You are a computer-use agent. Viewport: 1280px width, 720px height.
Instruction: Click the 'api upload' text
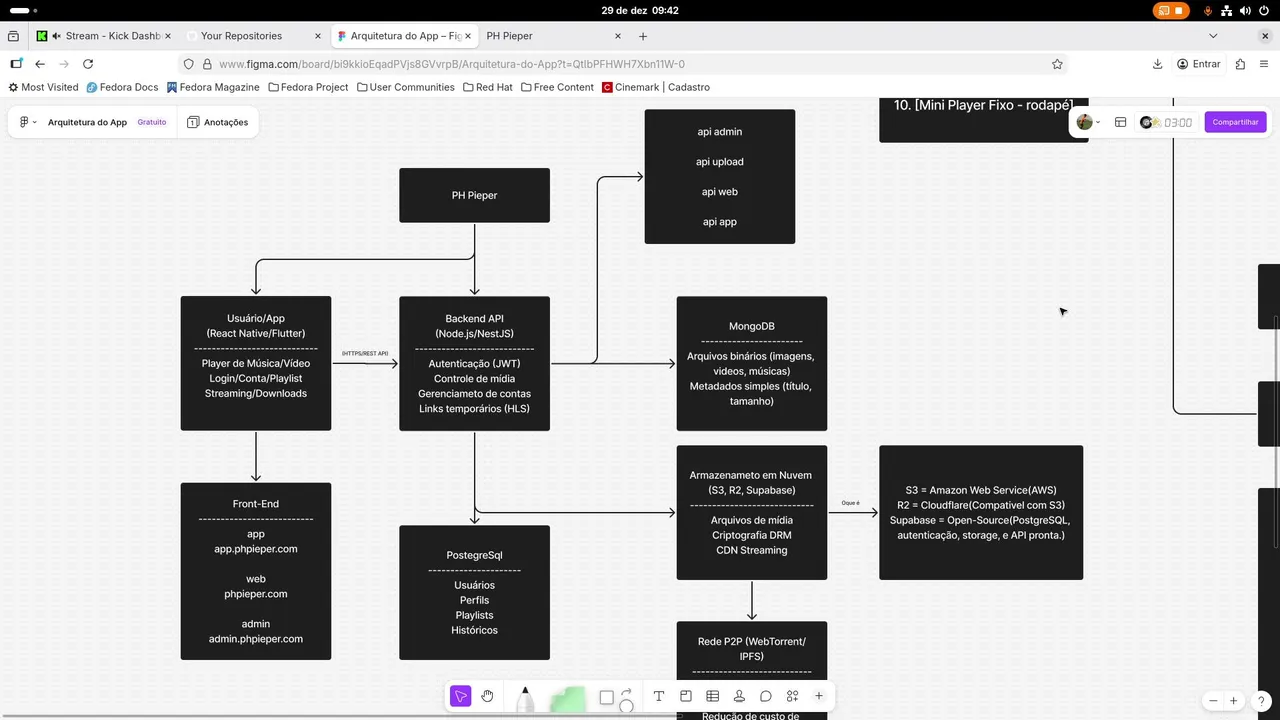click(720, 162)
